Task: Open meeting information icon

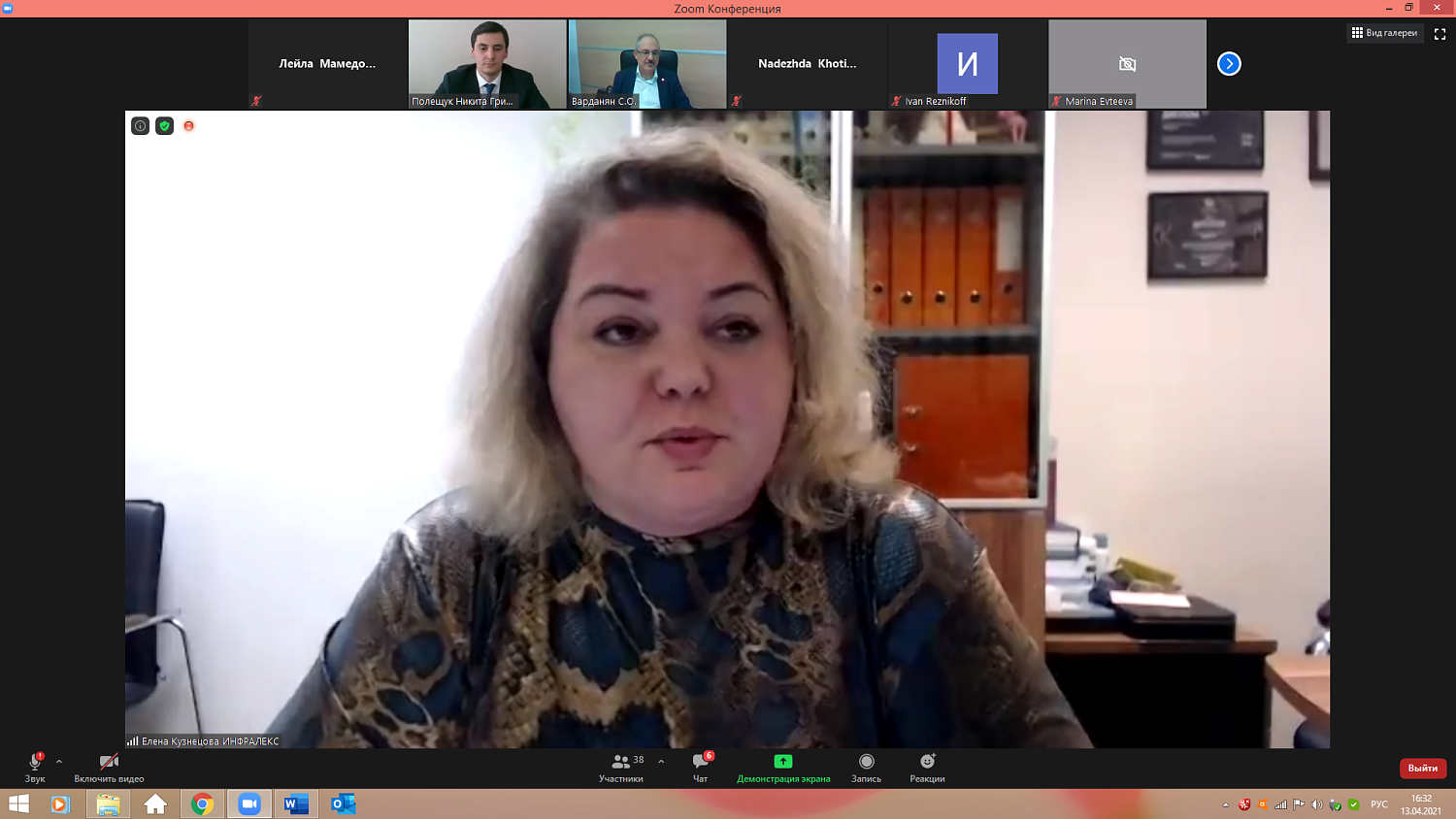Action: (141, 126)
